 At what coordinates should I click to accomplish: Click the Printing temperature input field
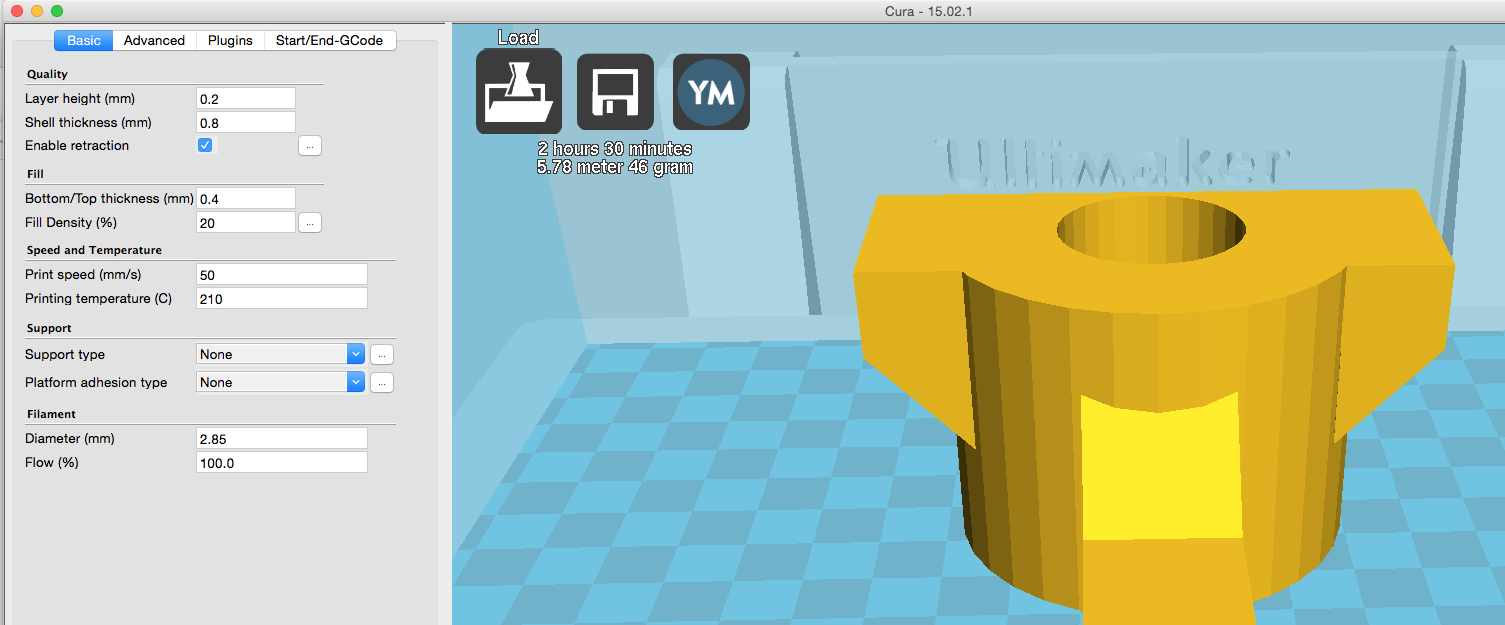click(x=282, y=298)
